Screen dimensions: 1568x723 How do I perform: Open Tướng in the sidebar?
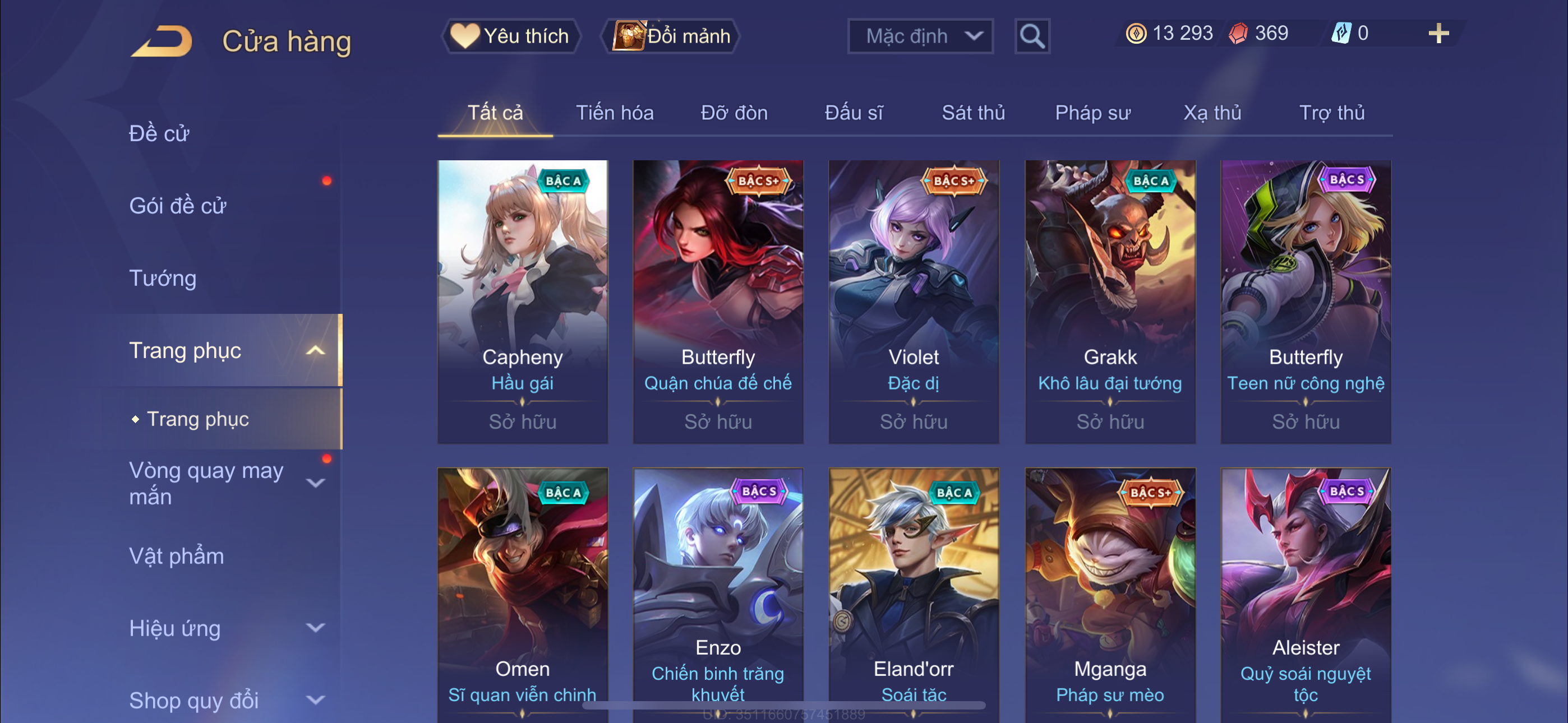pyautogui.click(x=163, y=278)
